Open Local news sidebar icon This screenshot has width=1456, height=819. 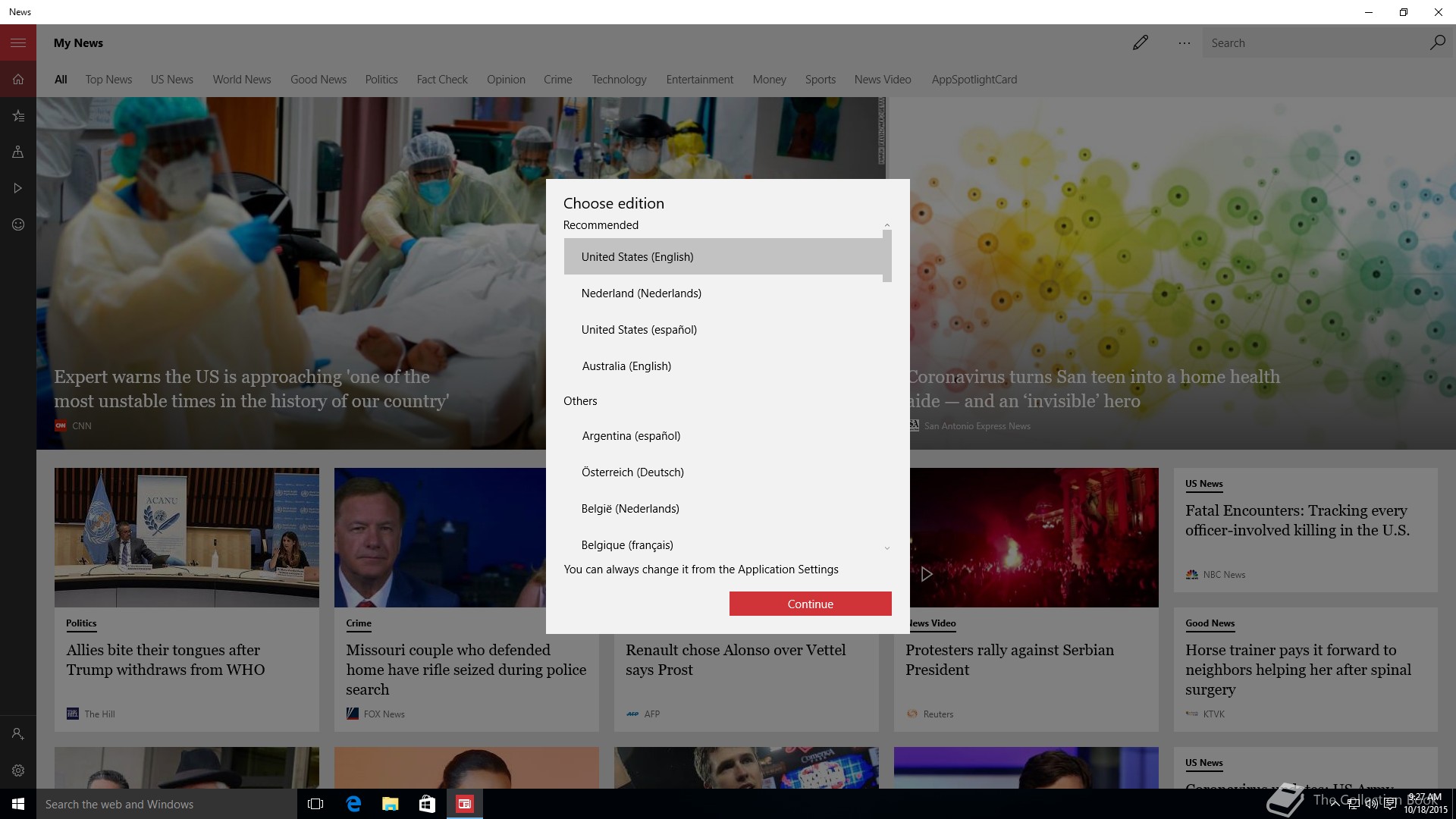coord(18,152)
